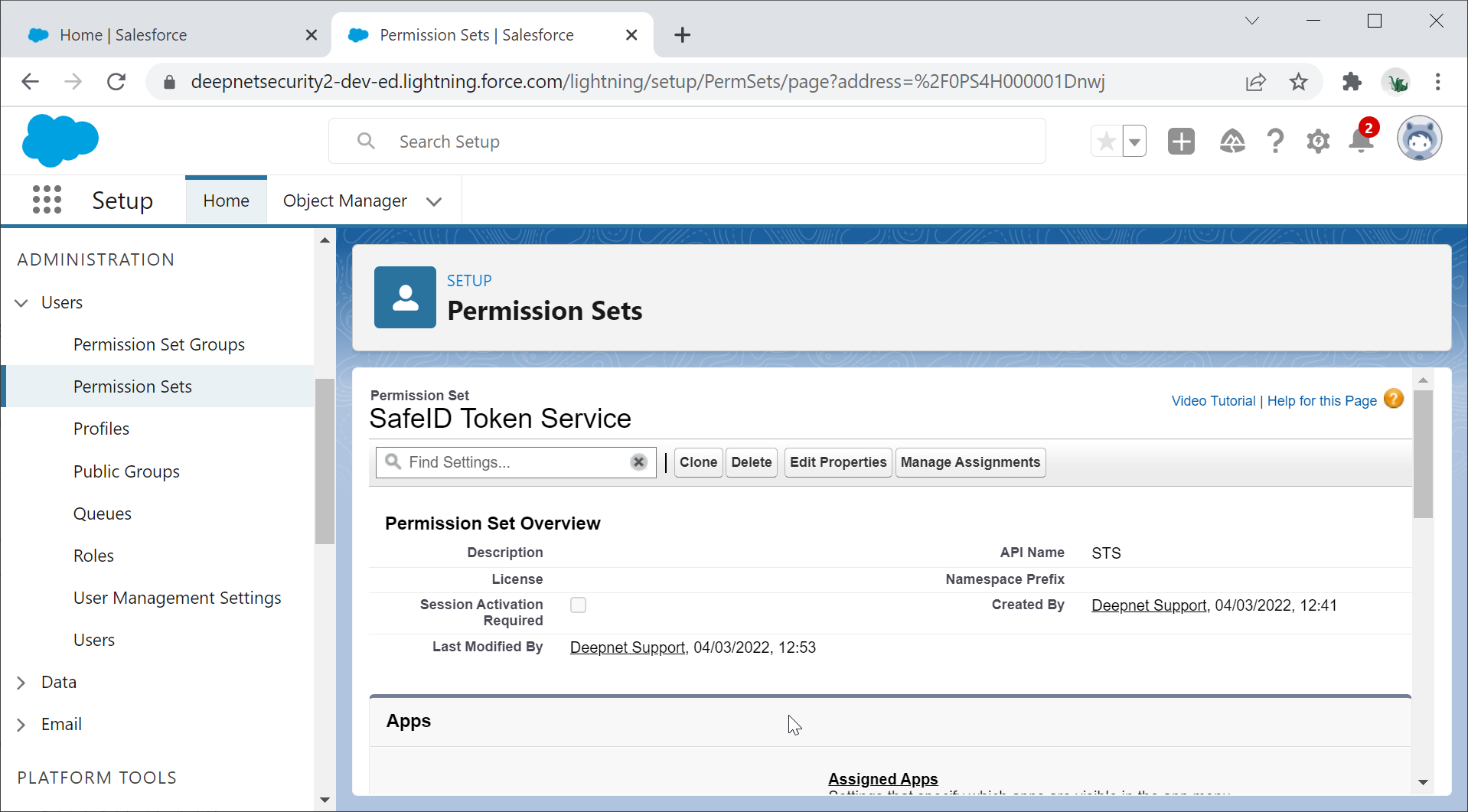This screenshot has width=1468, height=812.
Task: Open the favorites list dropdown arrow
Action: pos(1134,142)
